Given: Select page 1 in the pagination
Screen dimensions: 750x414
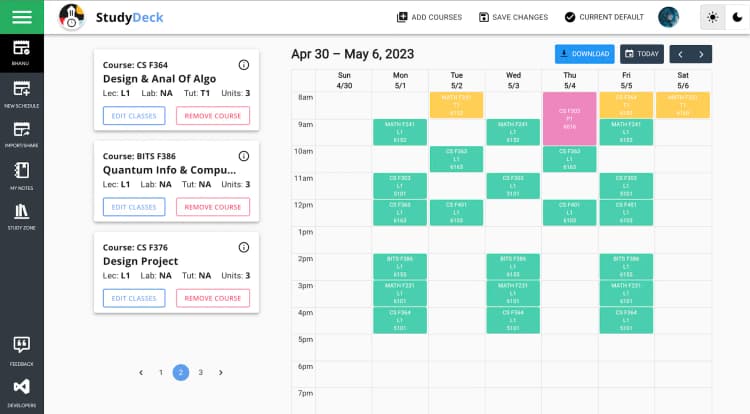Looking at the screenshot, I should (x=160, y=372).
